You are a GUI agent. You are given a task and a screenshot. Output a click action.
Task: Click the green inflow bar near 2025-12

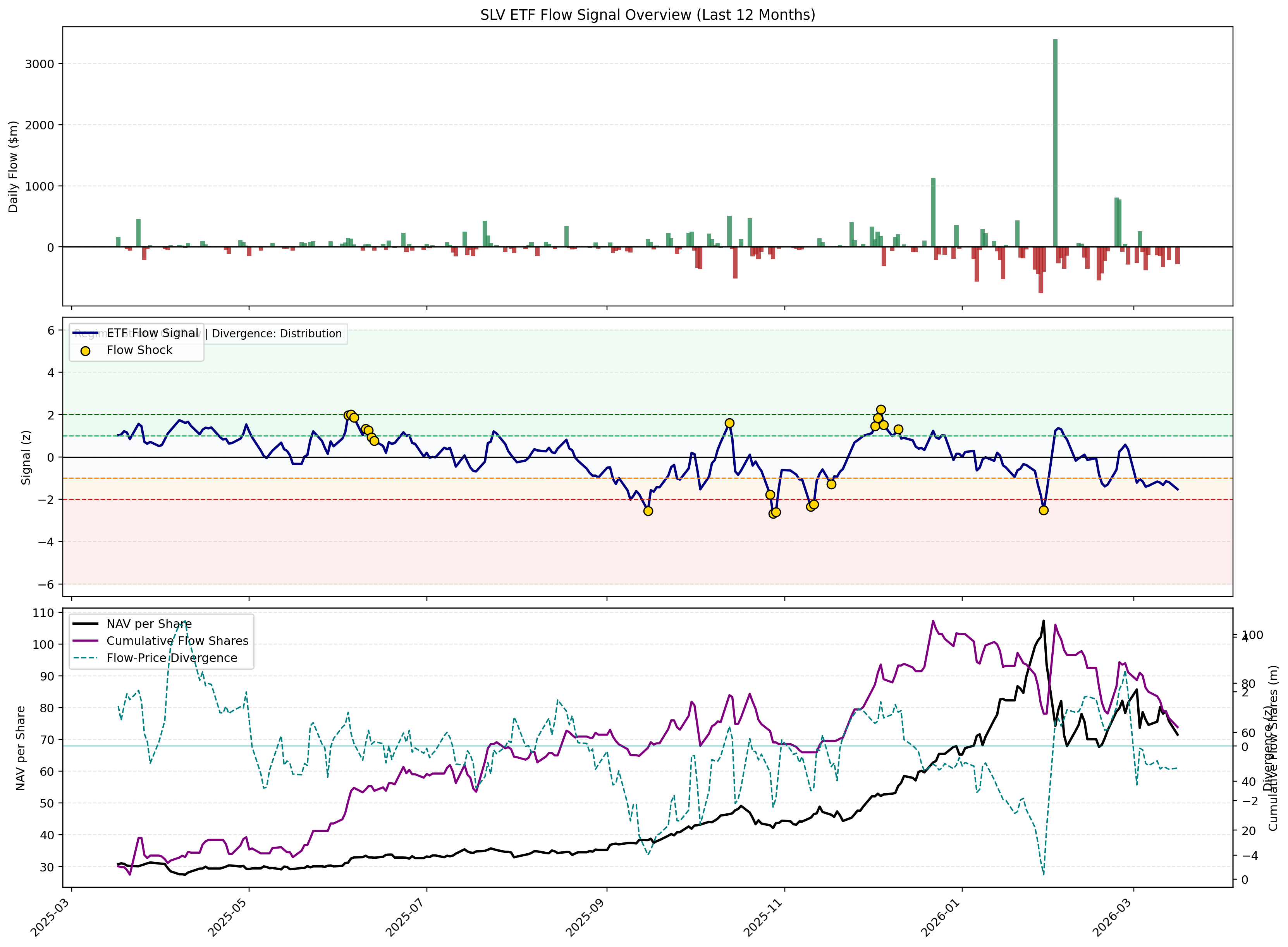(933, 212)
